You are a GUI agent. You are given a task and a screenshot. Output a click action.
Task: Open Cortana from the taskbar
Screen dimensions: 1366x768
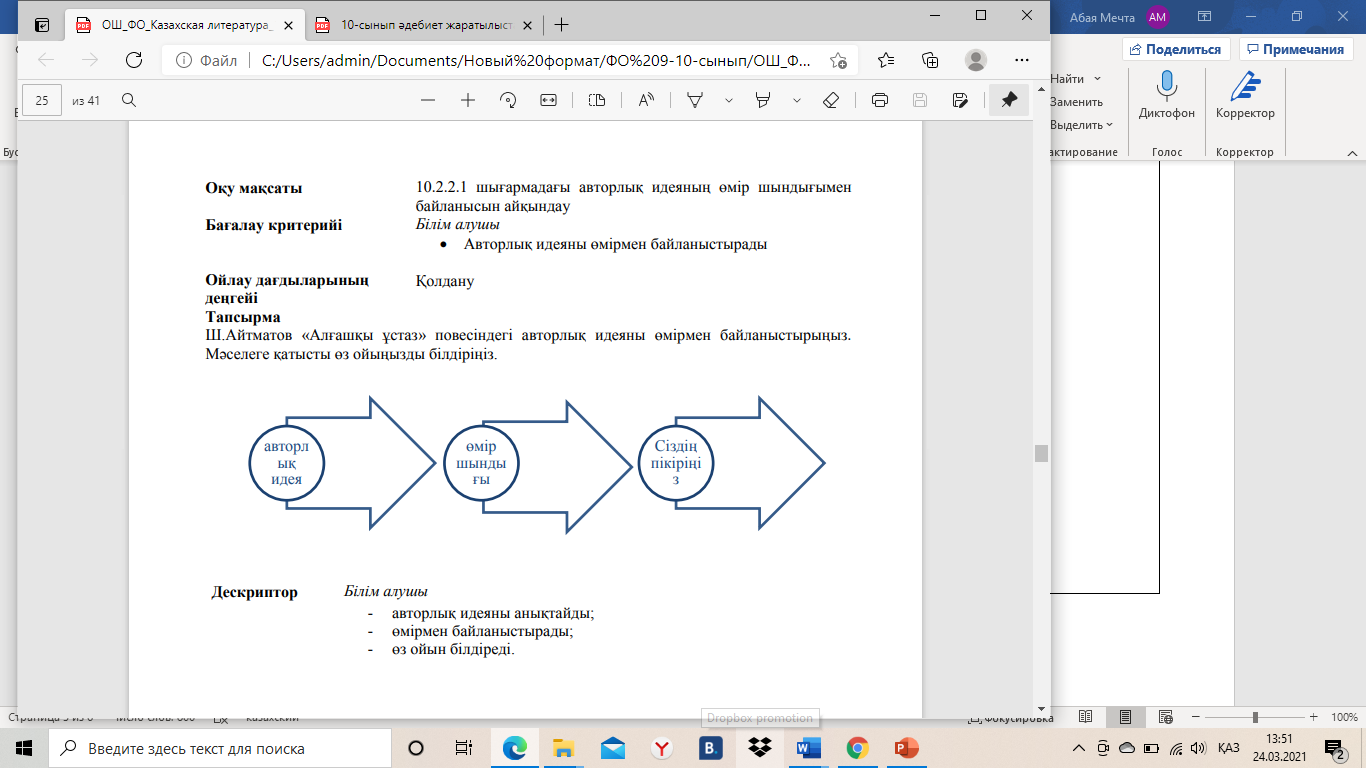(x=416, y=748)
